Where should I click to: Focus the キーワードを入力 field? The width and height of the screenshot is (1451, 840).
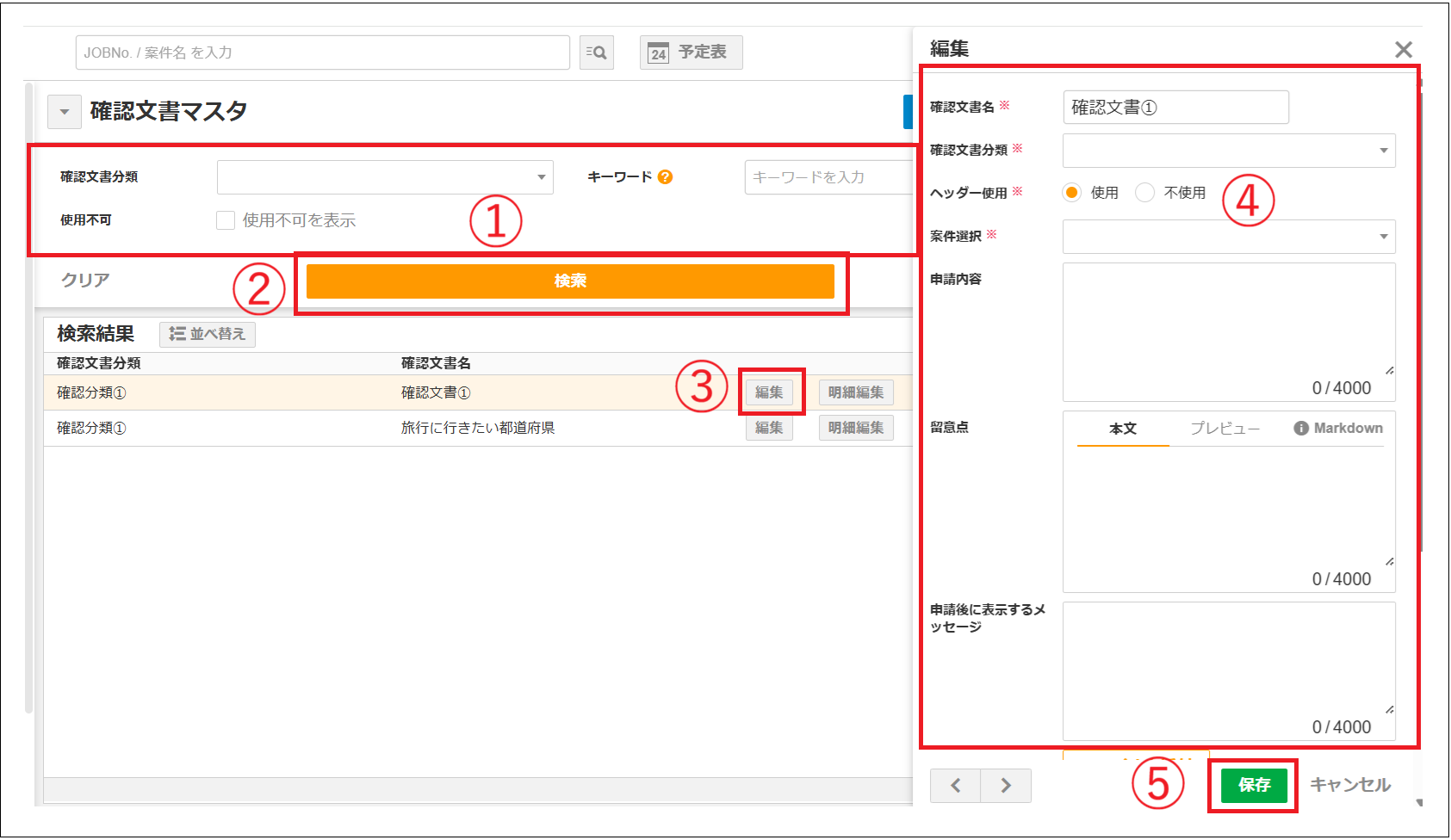tap(828, 177)
